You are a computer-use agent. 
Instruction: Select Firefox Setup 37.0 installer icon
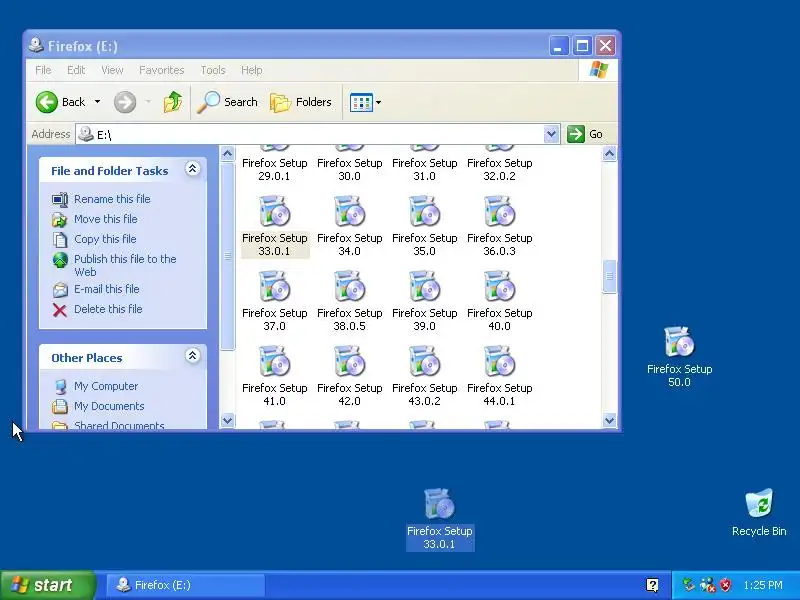tap(274, 286)
